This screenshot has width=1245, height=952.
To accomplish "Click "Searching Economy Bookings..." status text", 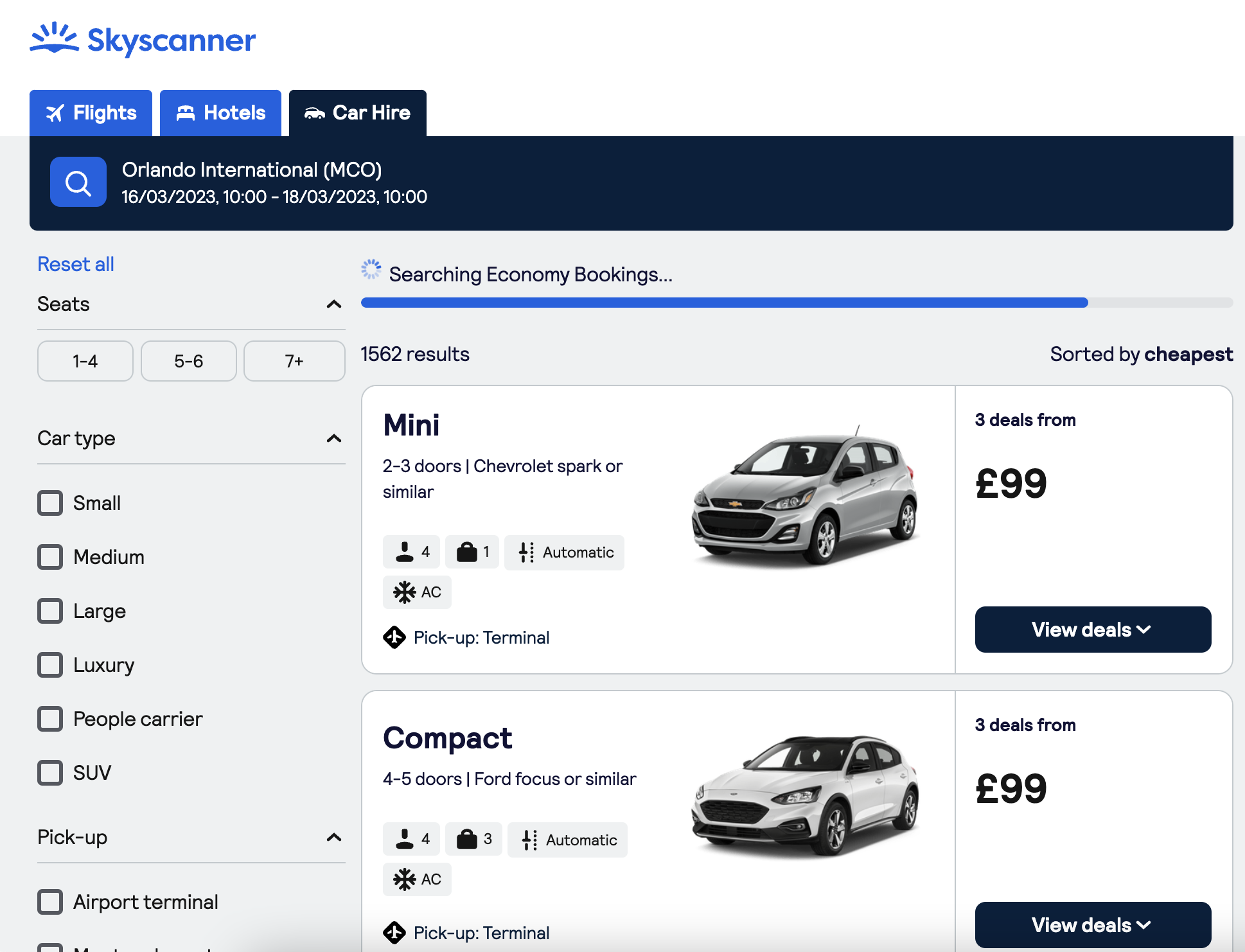I will pyautogui.click(x=531, y=274).
